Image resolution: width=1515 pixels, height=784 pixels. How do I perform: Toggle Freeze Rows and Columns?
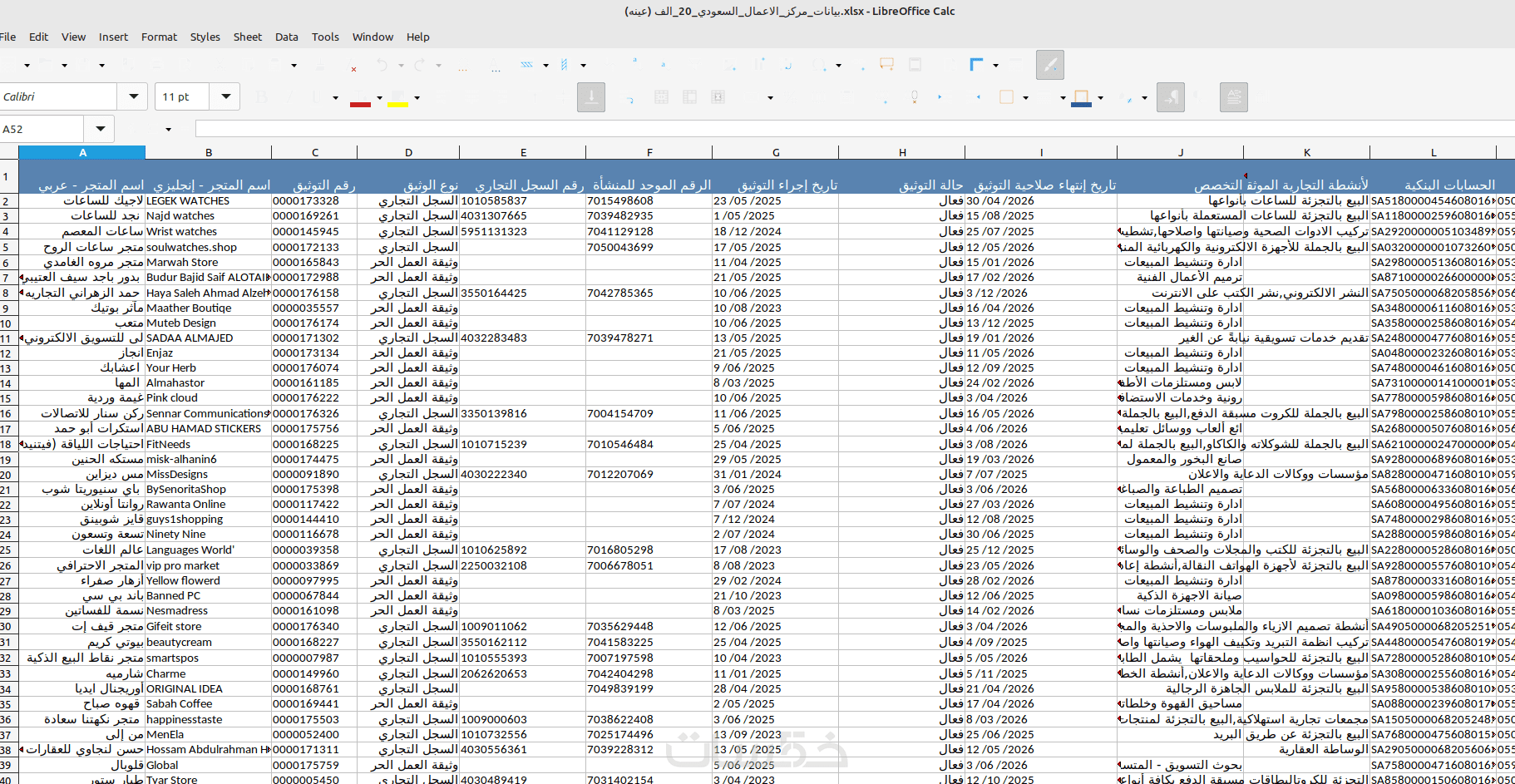(977, 65)
